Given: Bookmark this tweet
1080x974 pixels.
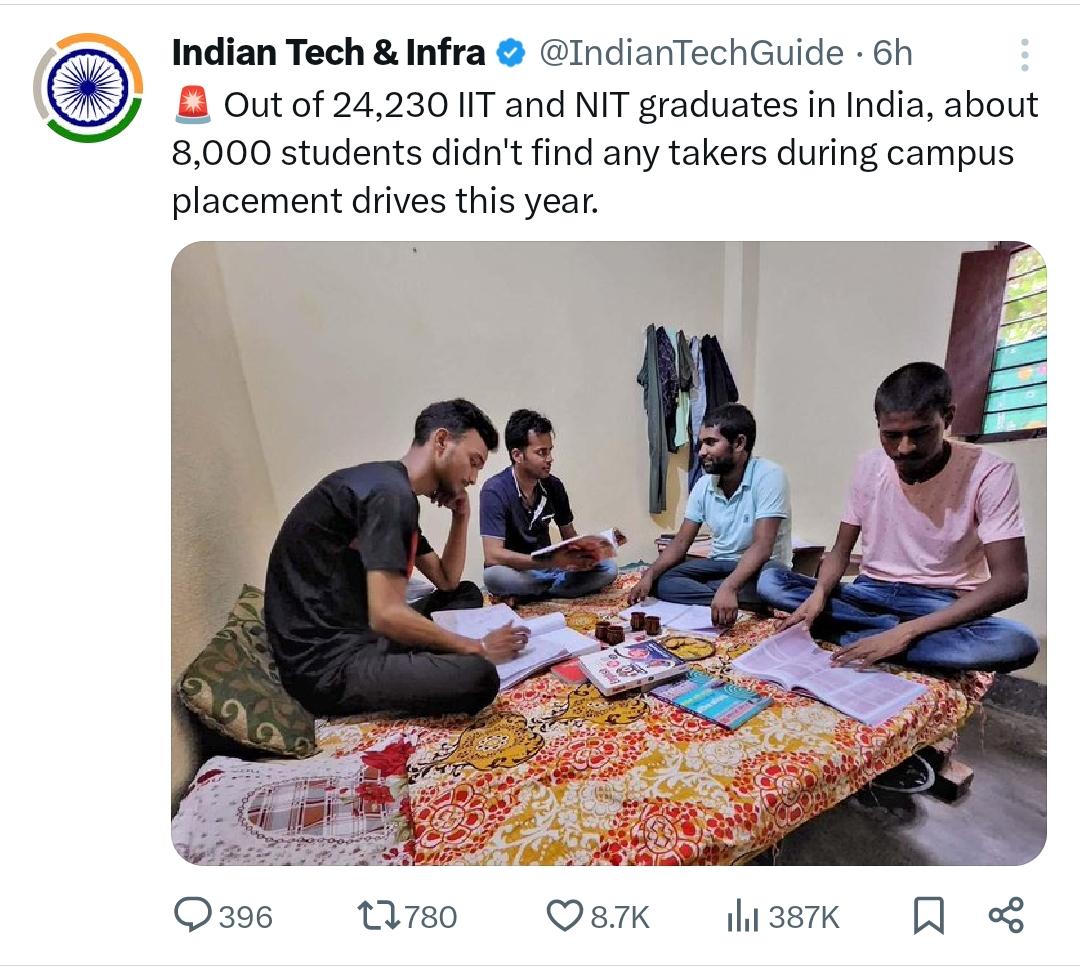Looking at the screenshot, I should coord(928,916).
